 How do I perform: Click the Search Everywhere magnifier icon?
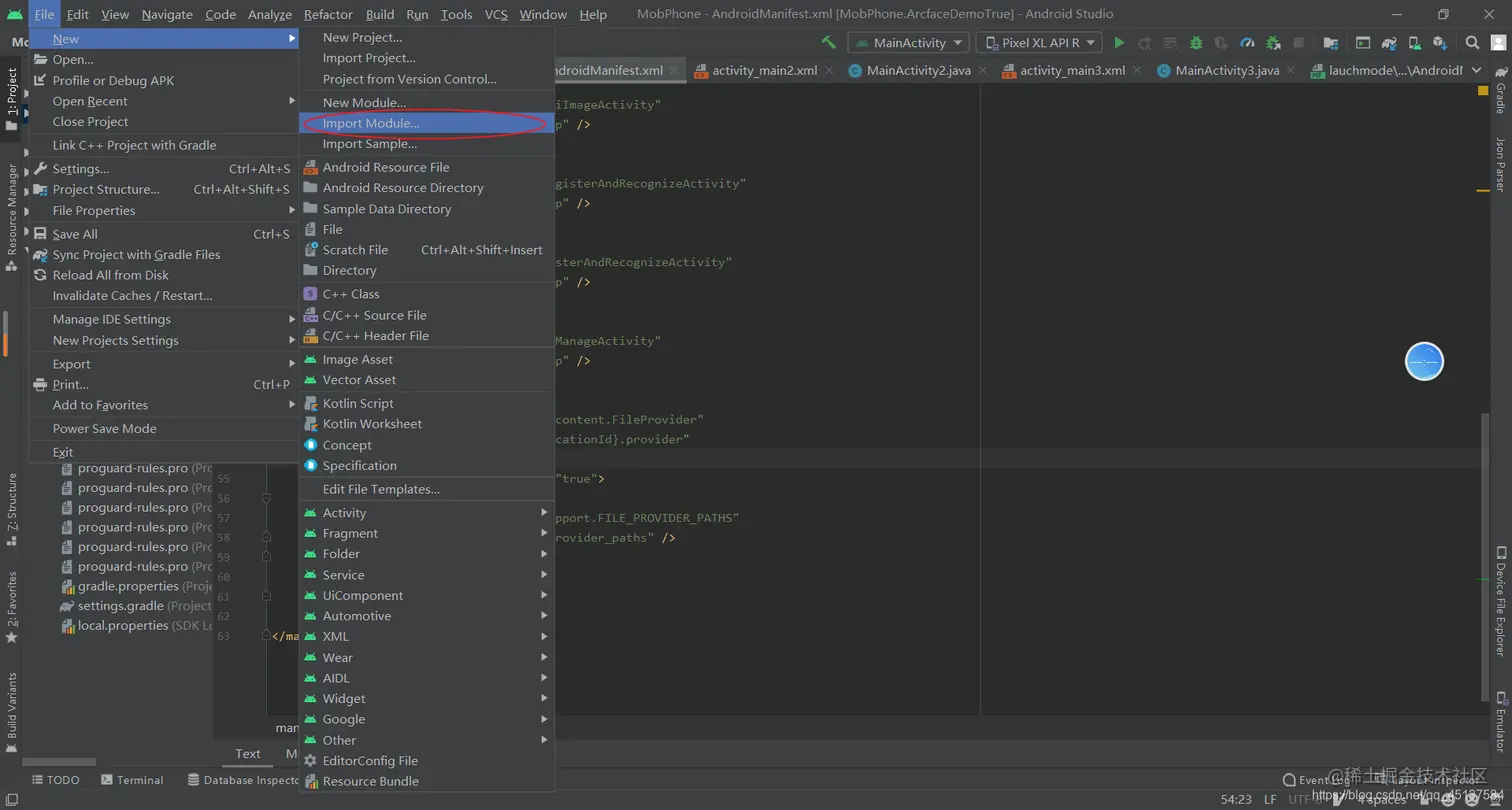click(x=1472, y=43)
